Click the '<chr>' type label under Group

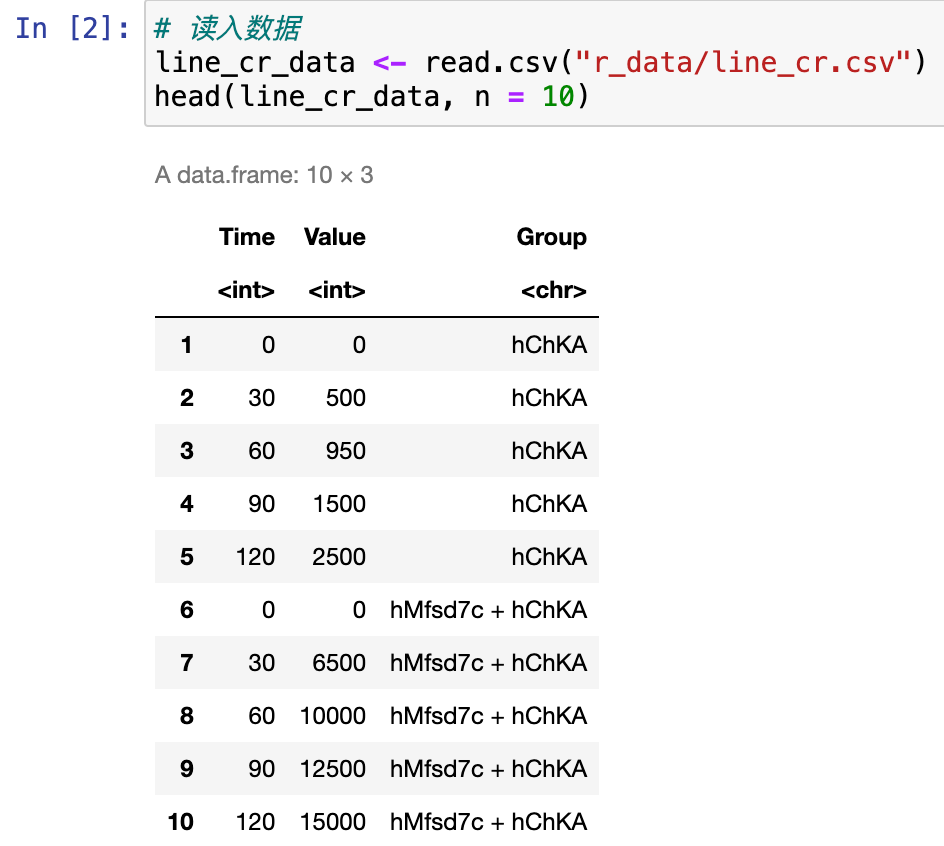click(x=554, y=290)
